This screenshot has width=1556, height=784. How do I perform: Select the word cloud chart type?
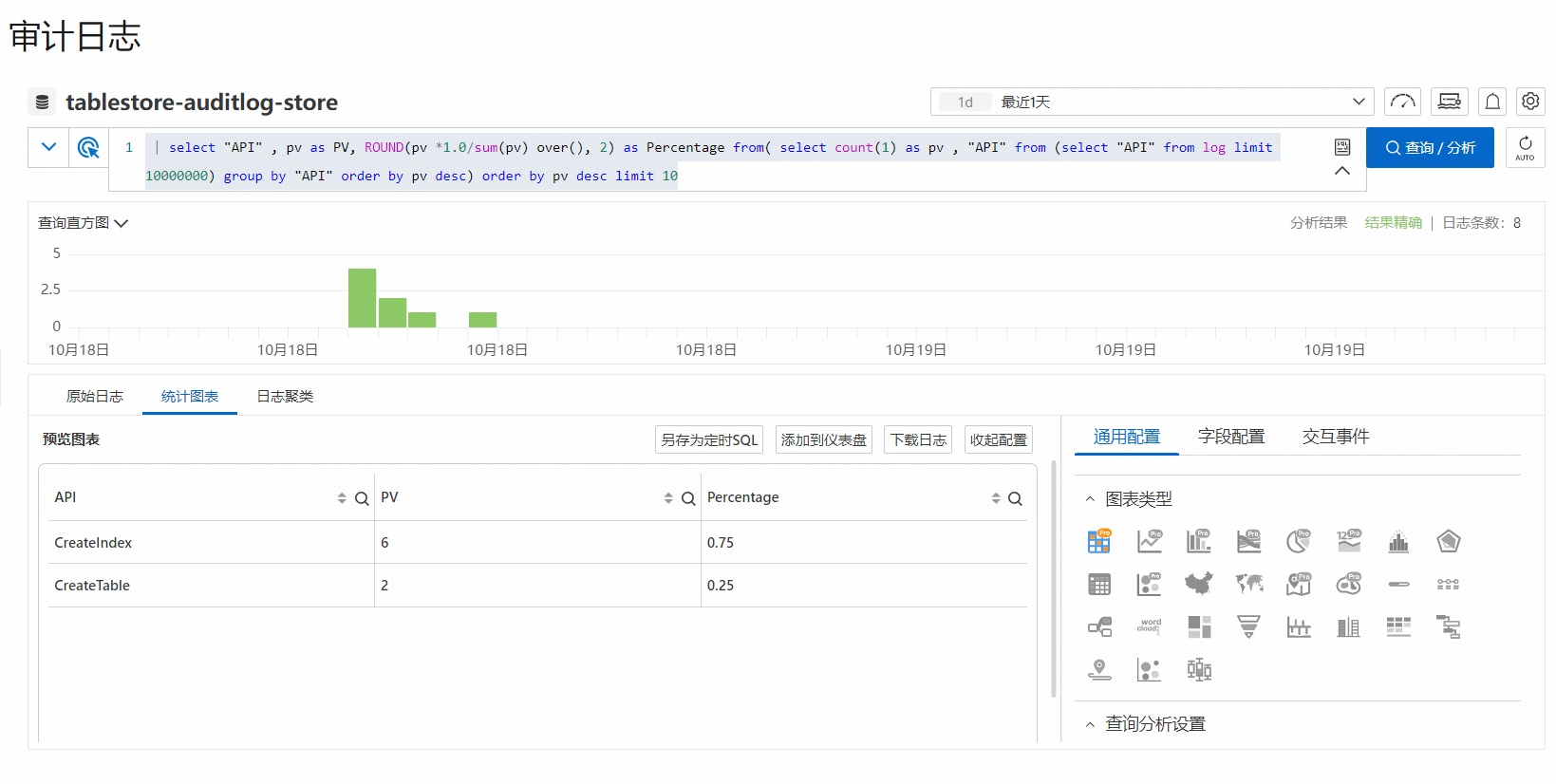(x=1150, y=626)
